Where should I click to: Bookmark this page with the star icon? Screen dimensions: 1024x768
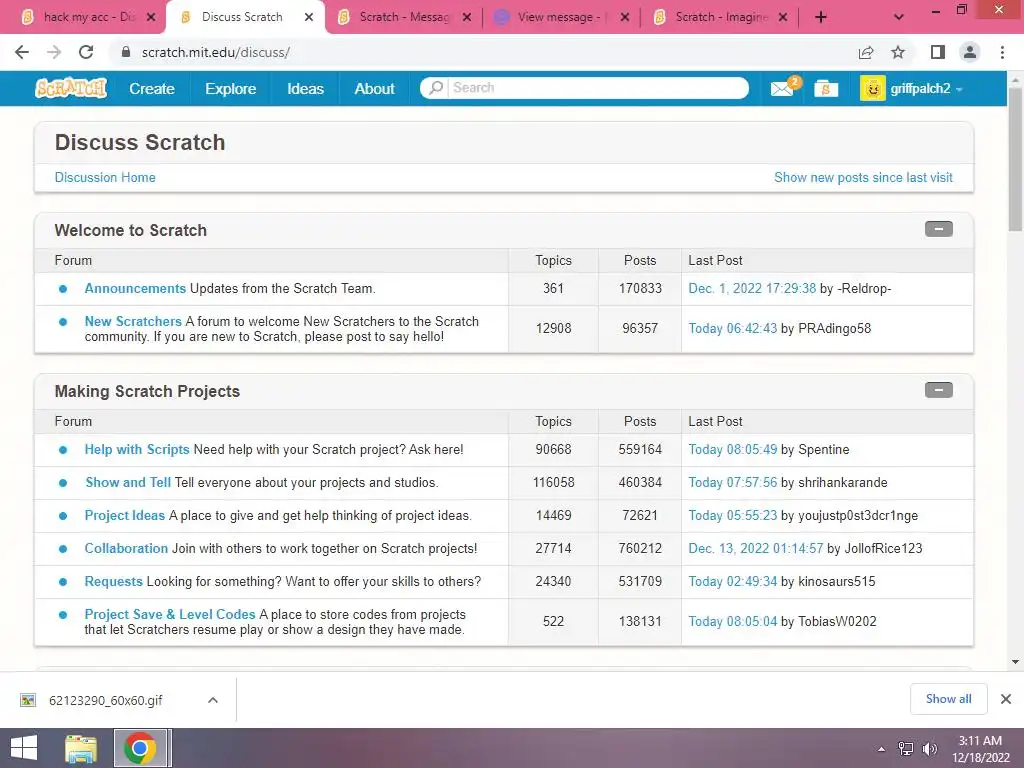tap(898, 52)
